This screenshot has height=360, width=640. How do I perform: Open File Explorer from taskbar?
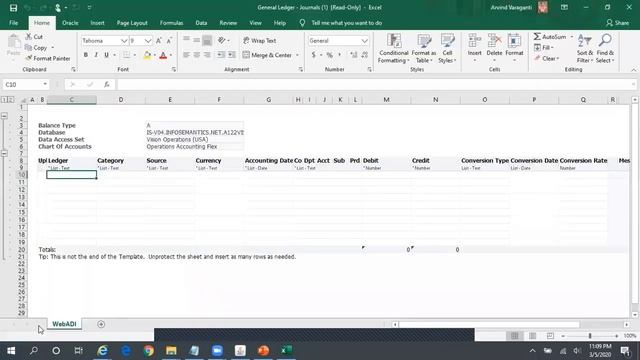pyautogui.click(x=171, y=351)
